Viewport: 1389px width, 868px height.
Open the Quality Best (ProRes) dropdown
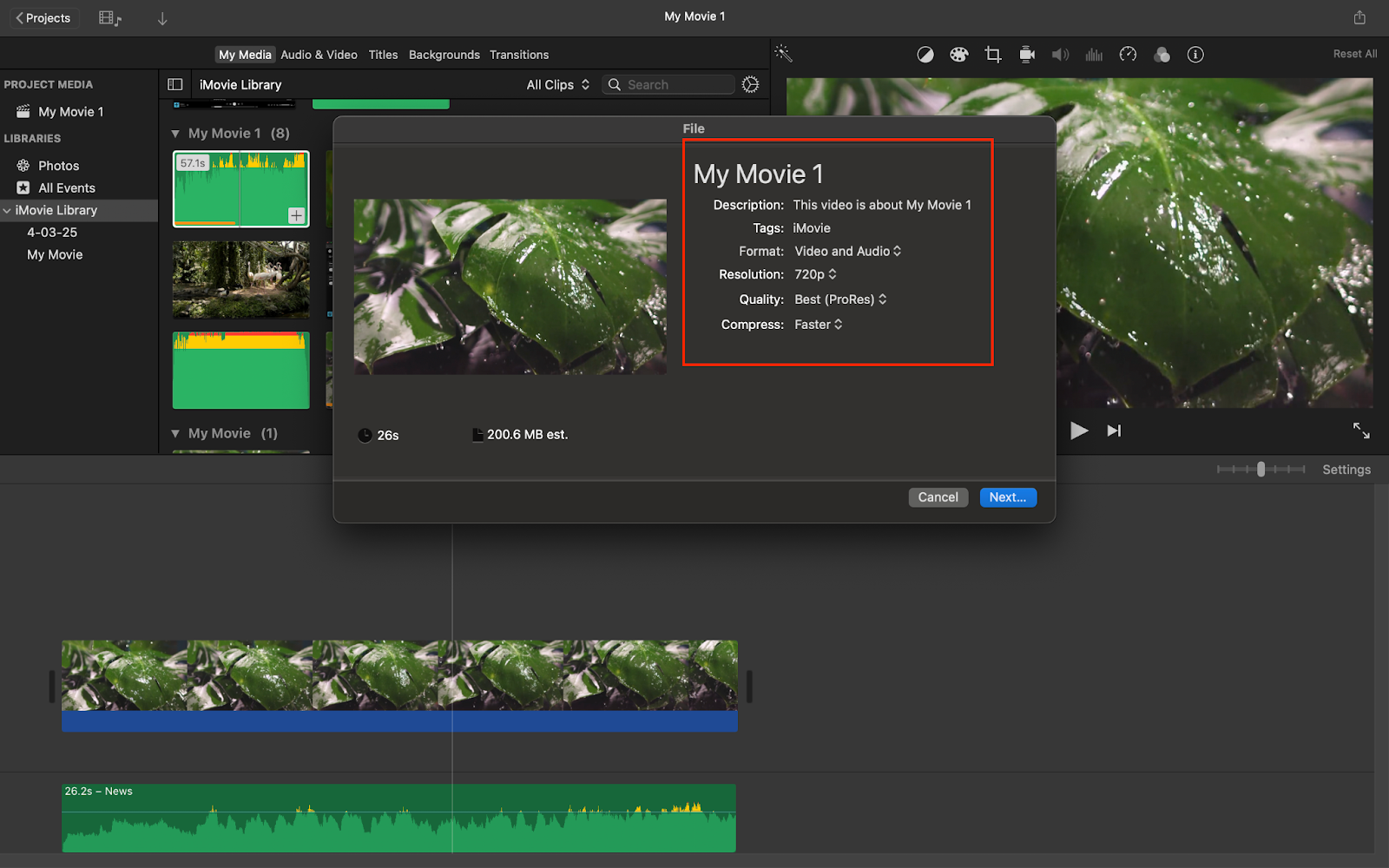coord(840,299)
